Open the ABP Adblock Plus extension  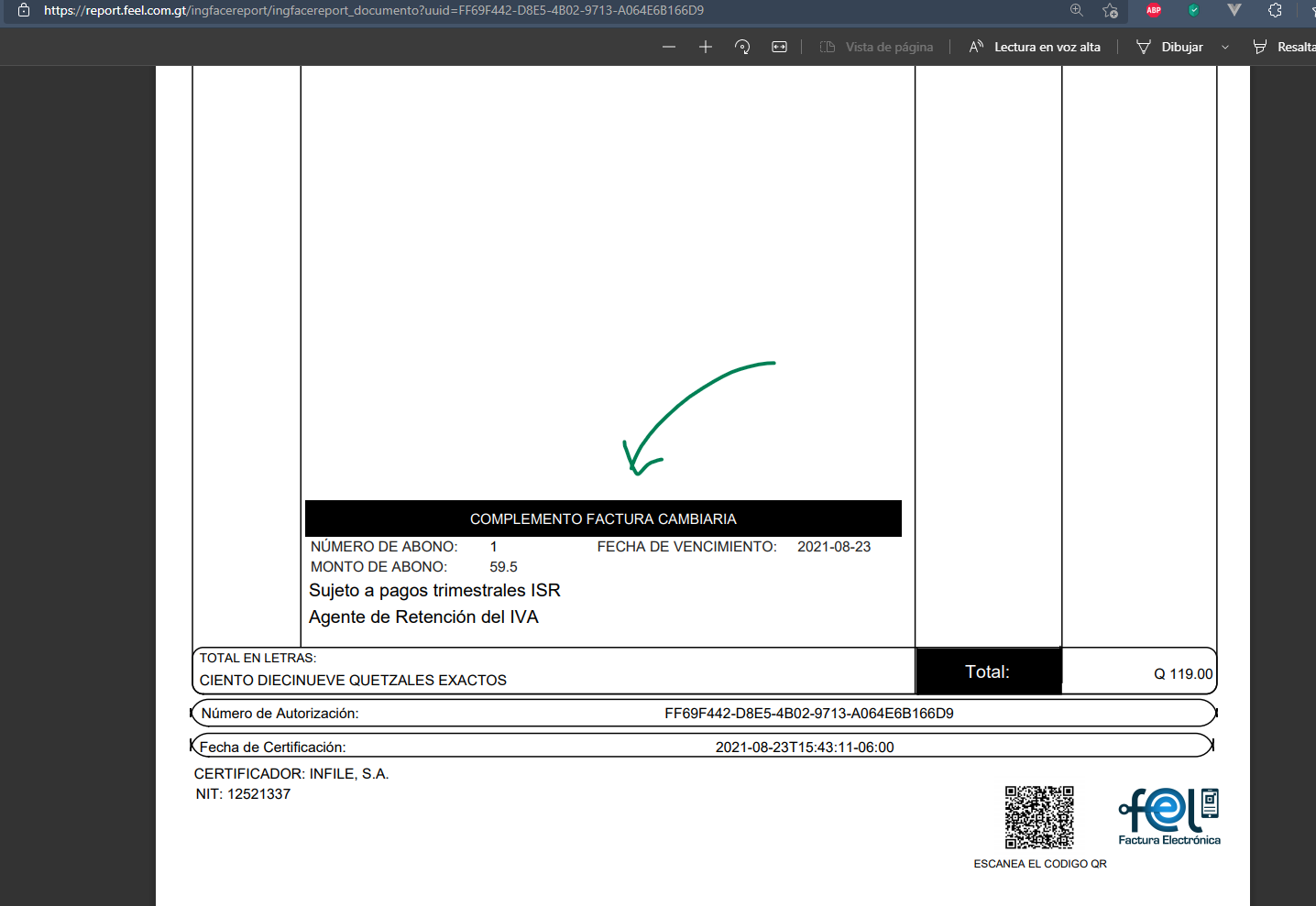point(1154,10)
